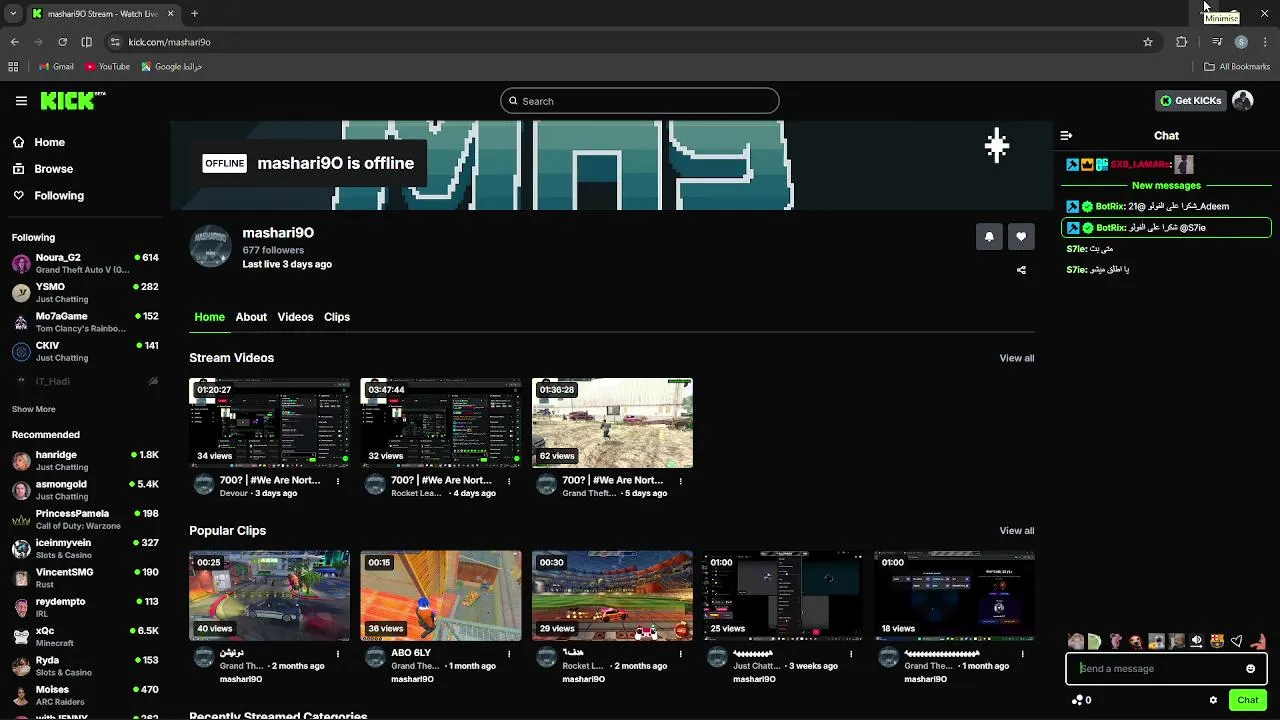This screenshot has width=1280, height=720.
Task: Open options for the 18 views clip
Action: click(x=1023, y=654)
